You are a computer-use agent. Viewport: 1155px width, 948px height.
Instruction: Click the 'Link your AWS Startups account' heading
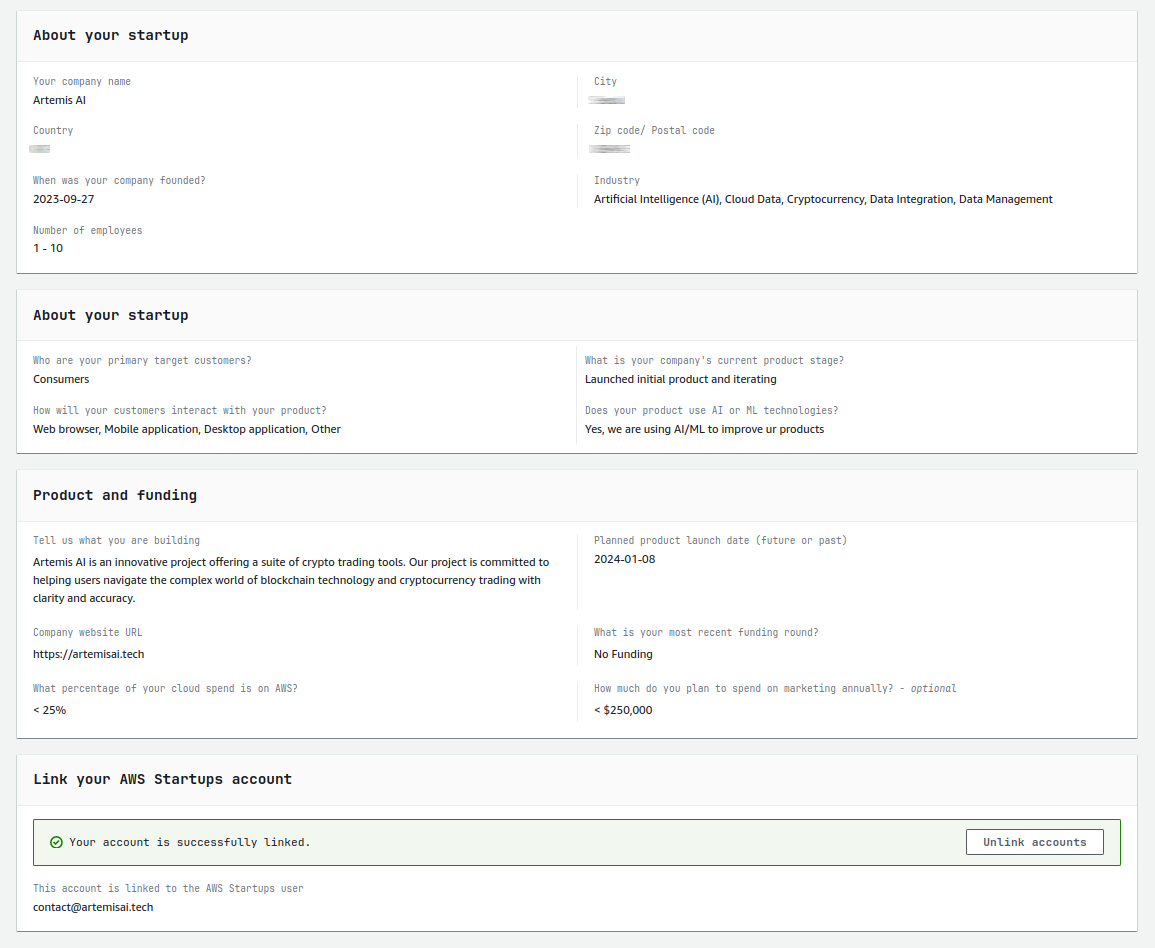tap(162, 779)
